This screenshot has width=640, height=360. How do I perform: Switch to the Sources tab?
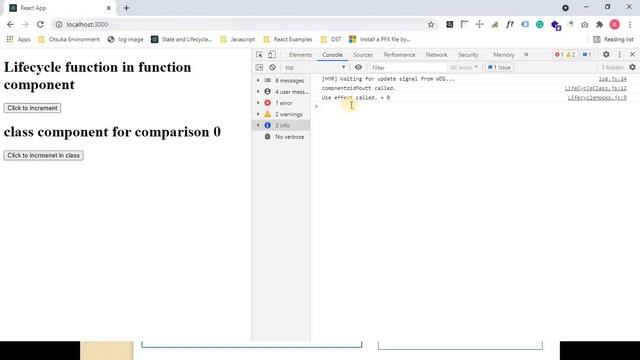363,55
